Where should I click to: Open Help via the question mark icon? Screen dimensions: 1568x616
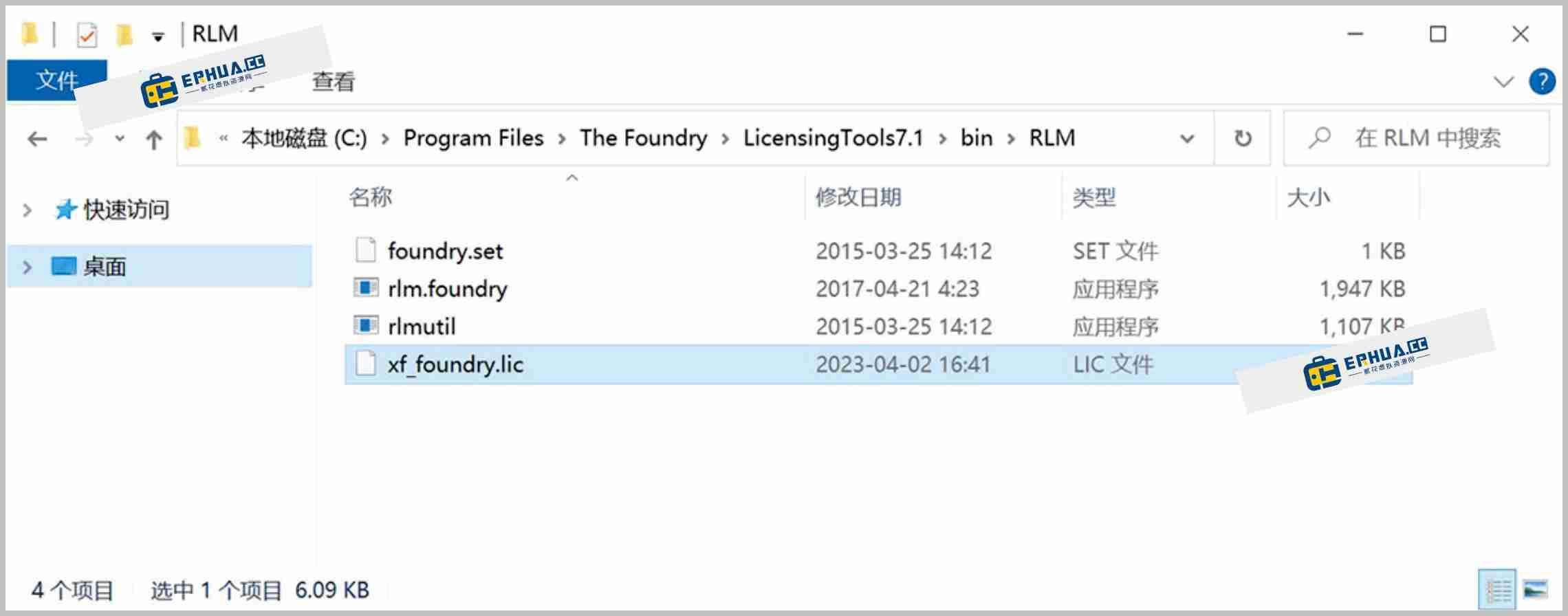[1543, 81]
